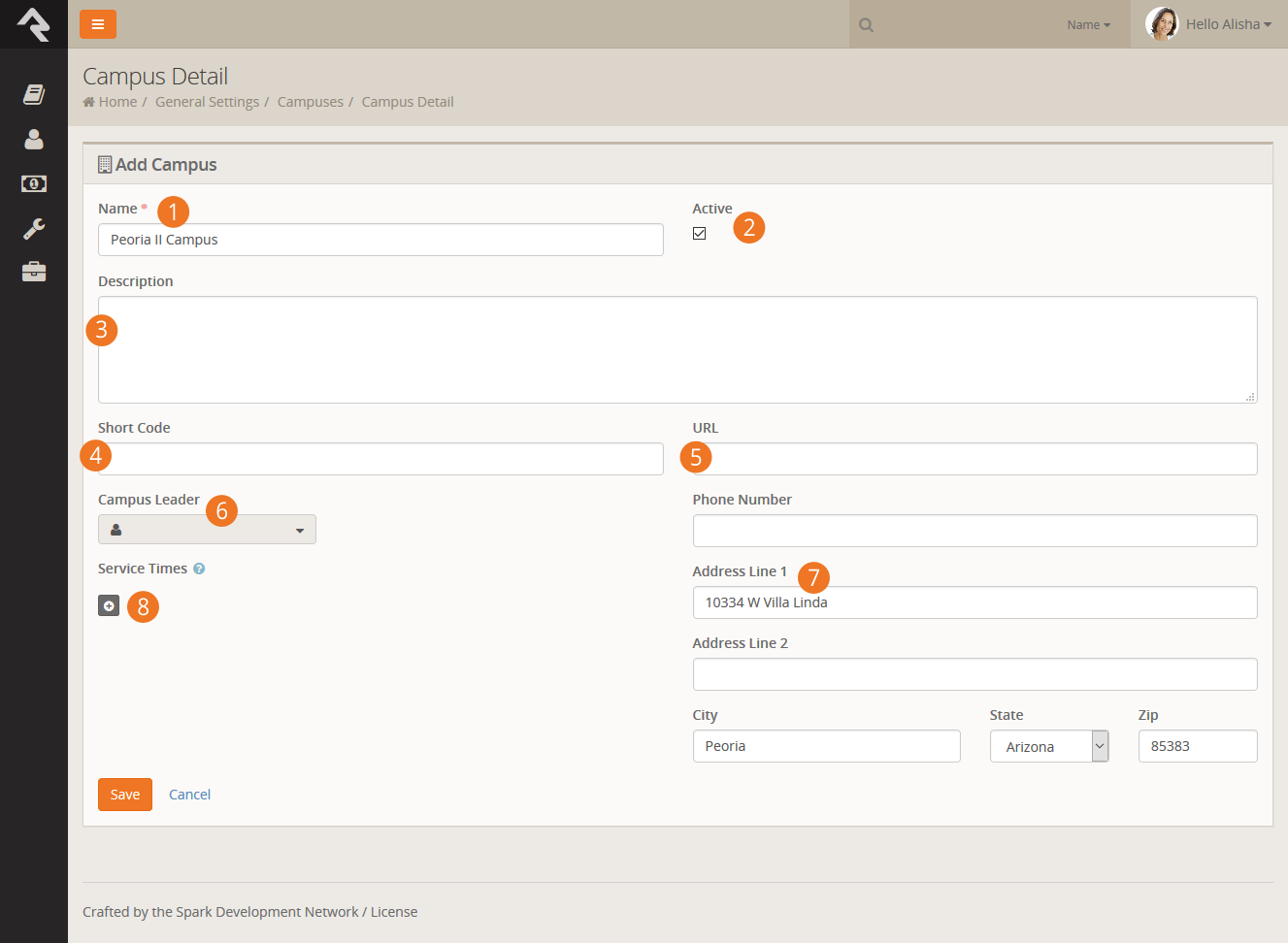Image resolution: width=1288 pixels, height=943 pixels.
Task: Toggle the orange hamburger menu button
Action: point(98,24)
